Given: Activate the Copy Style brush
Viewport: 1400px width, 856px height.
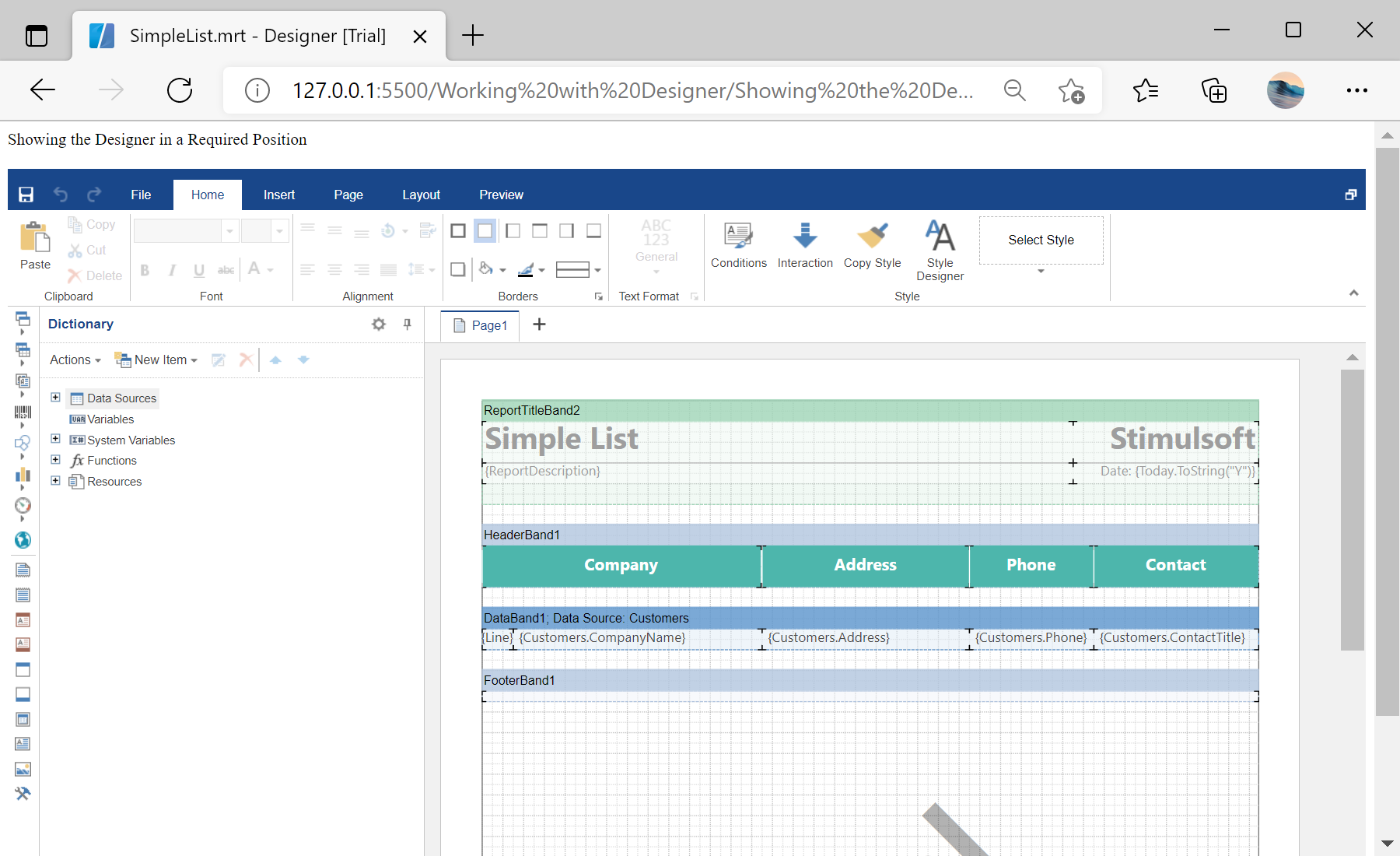Looking at the screenshot, I should 872,245.
